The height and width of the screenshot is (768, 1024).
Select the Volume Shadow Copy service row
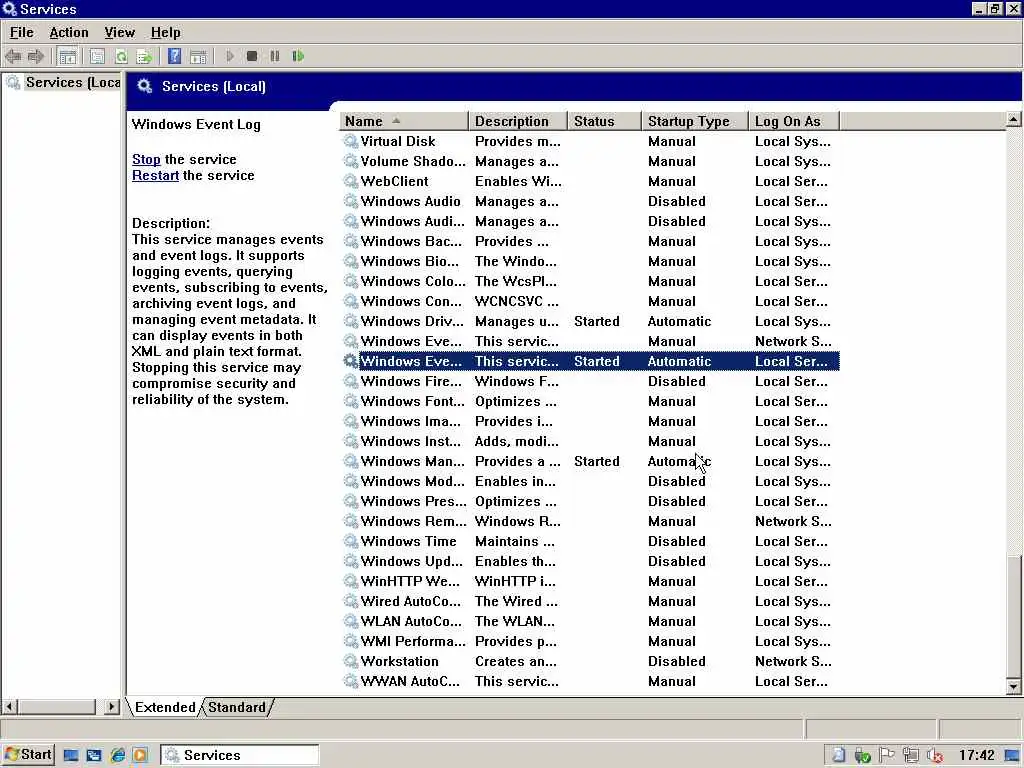tap(590, 161)
